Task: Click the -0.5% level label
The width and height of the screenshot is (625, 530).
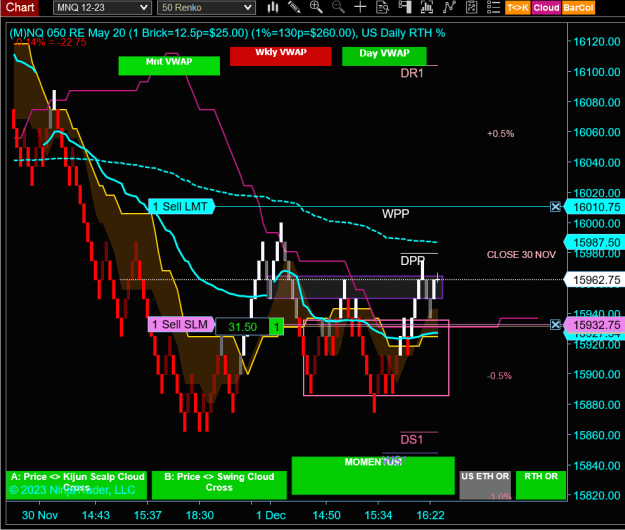Action: pyautogui.click(x=499, y=375)
